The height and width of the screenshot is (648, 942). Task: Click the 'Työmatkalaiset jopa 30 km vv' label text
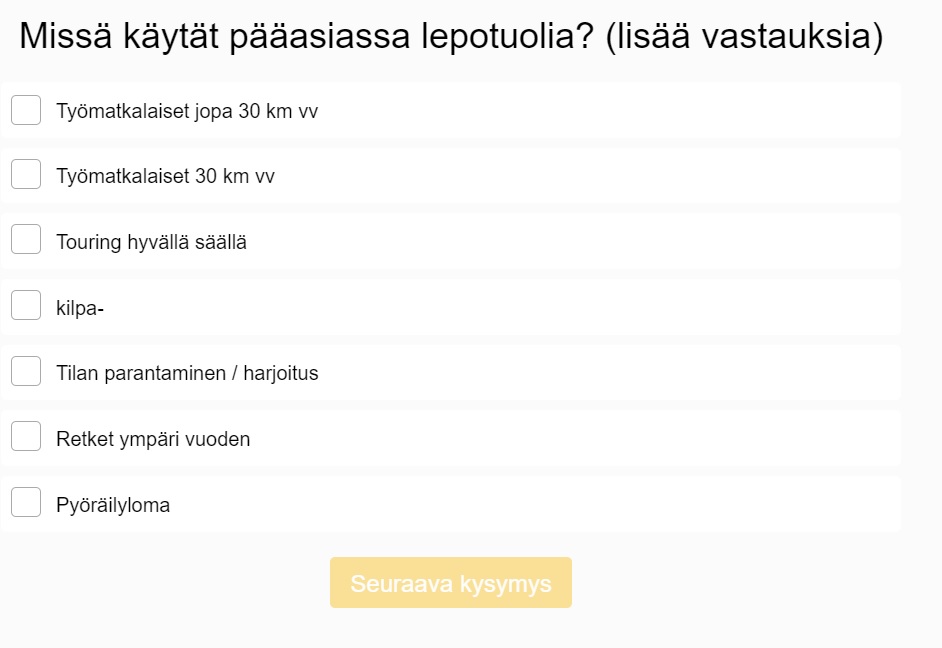pos(187,111)
